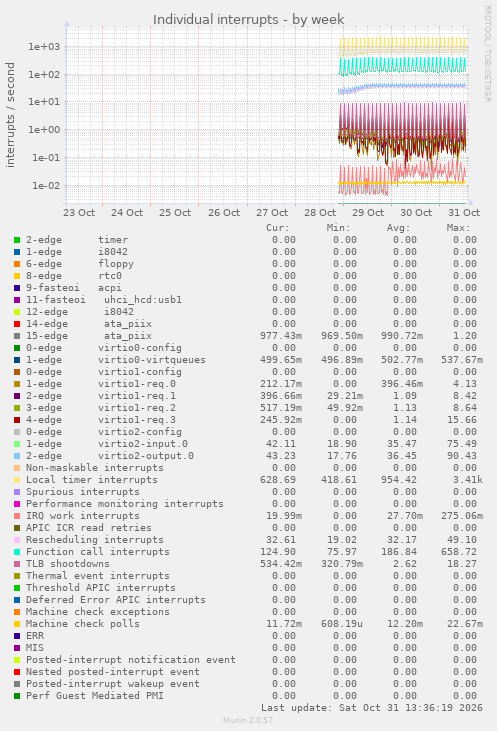Select the 11-fasteoi uhci_hcd:usb1 legend label
The image size is (497, 731).
click(x=104, y=300)
